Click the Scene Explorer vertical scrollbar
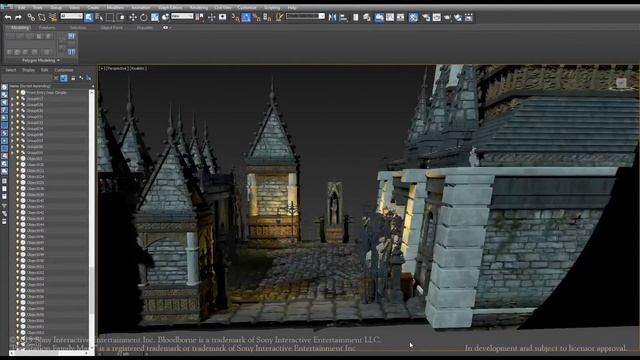The width and height of the screenshot is (640, 360). [91, 220]
